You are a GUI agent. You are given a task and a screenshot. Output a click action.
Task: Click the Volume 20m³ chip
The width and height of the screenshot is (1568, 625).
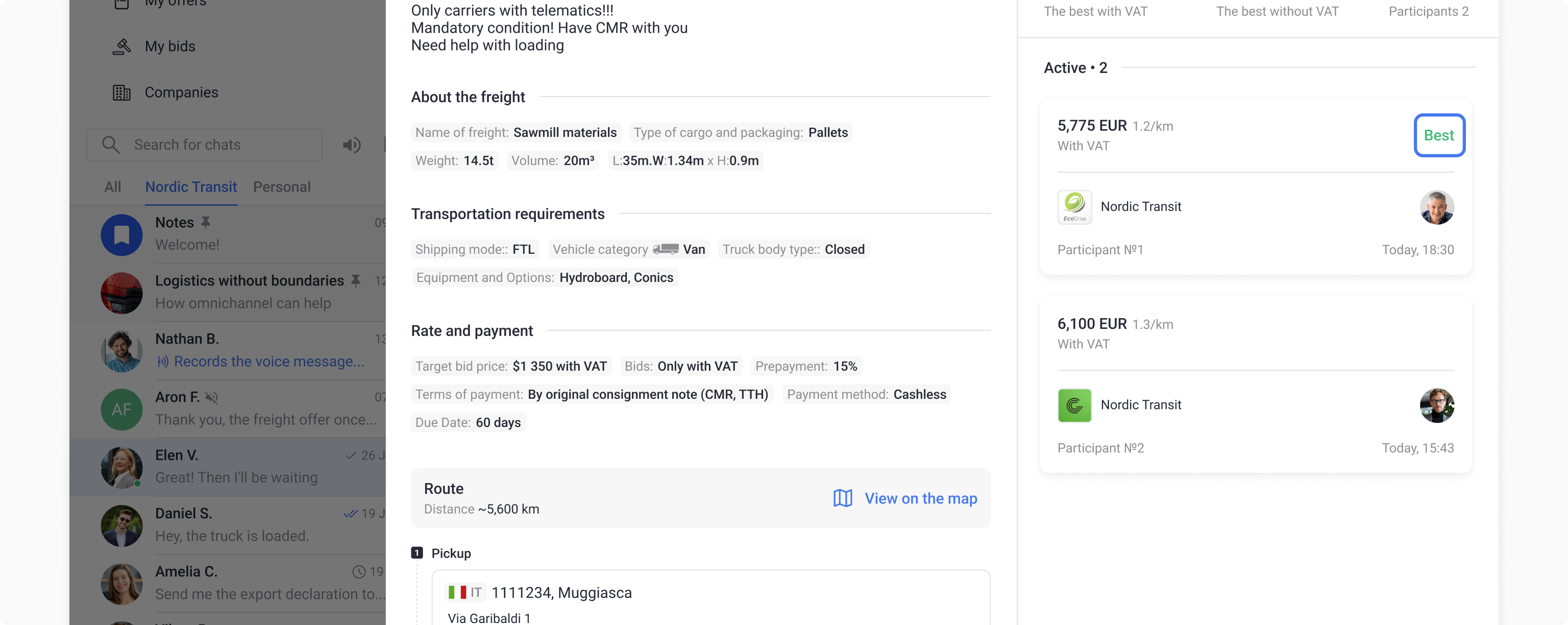point(553,161)
